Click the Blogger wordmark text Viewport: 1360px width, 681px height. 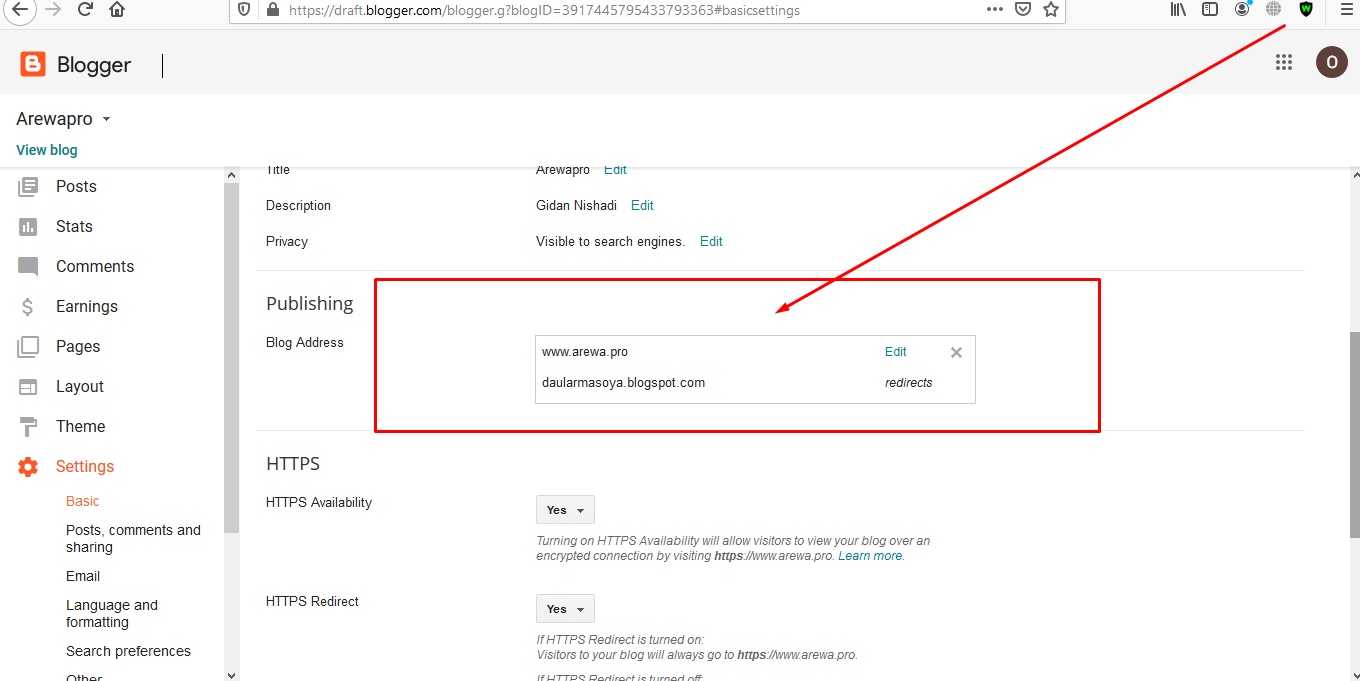click(x=94, y=65)
